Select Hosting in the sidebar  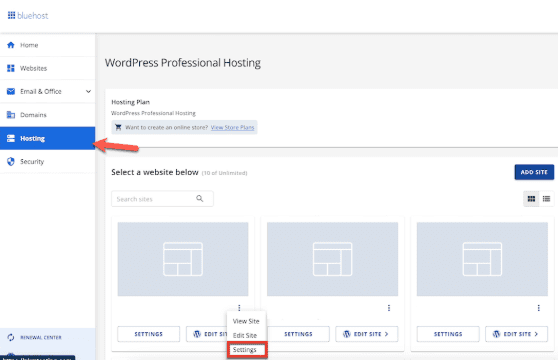(47, 138)
